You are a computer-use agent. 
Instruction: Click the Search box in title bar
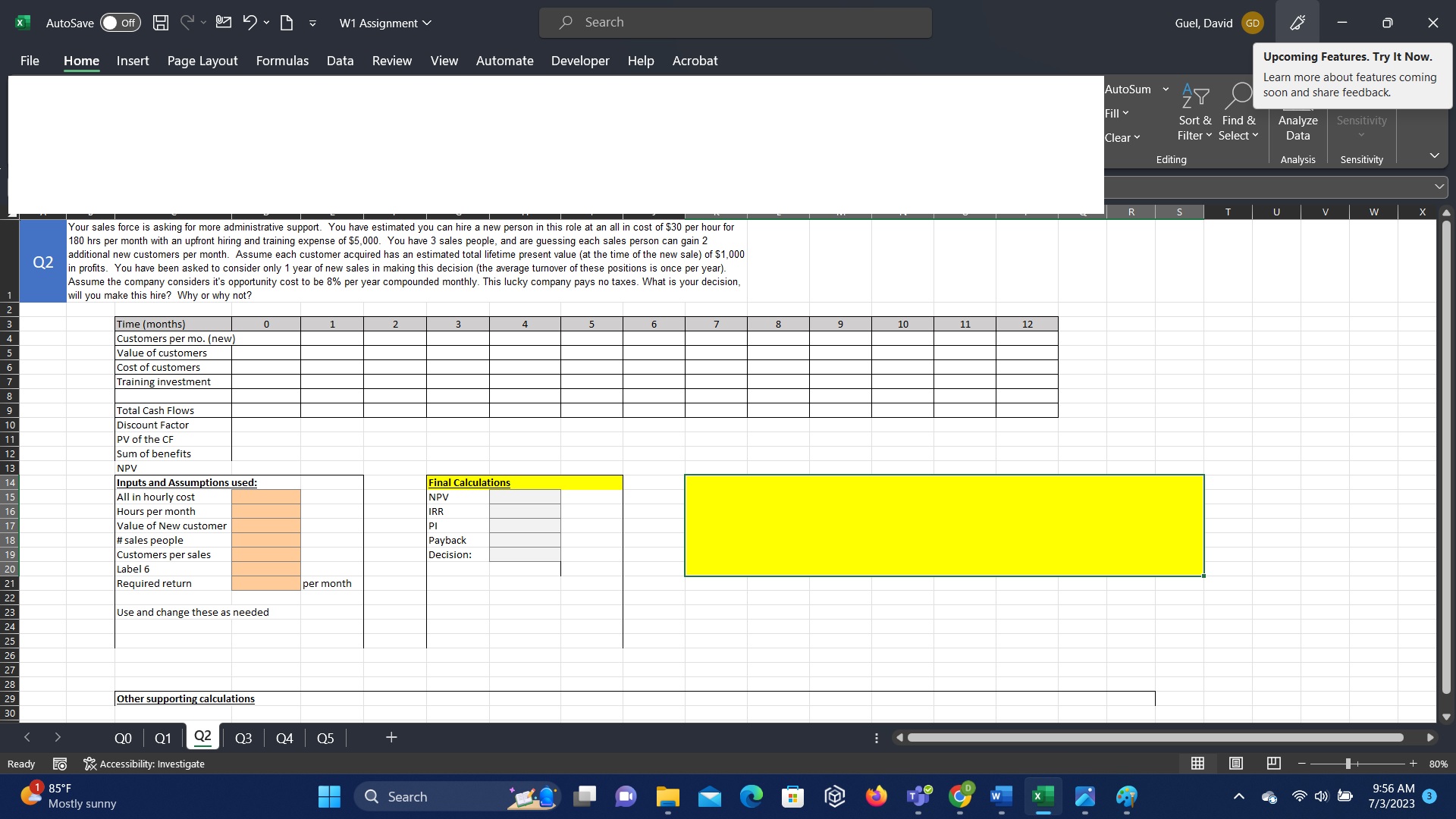coord(735,23)
